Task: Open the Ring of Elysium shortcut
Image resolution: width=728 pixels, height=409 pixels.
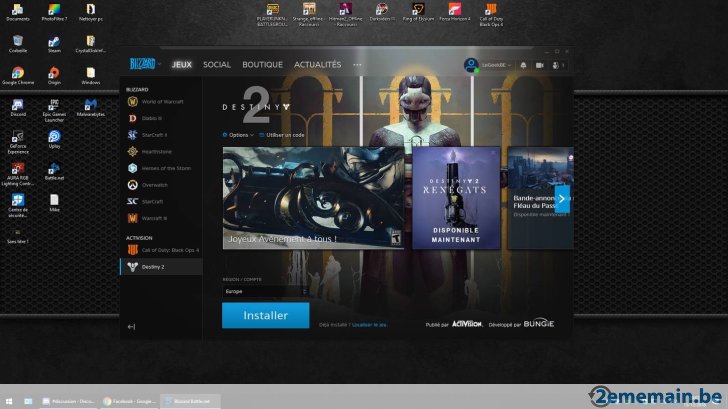Action: [x=418, y=13]
